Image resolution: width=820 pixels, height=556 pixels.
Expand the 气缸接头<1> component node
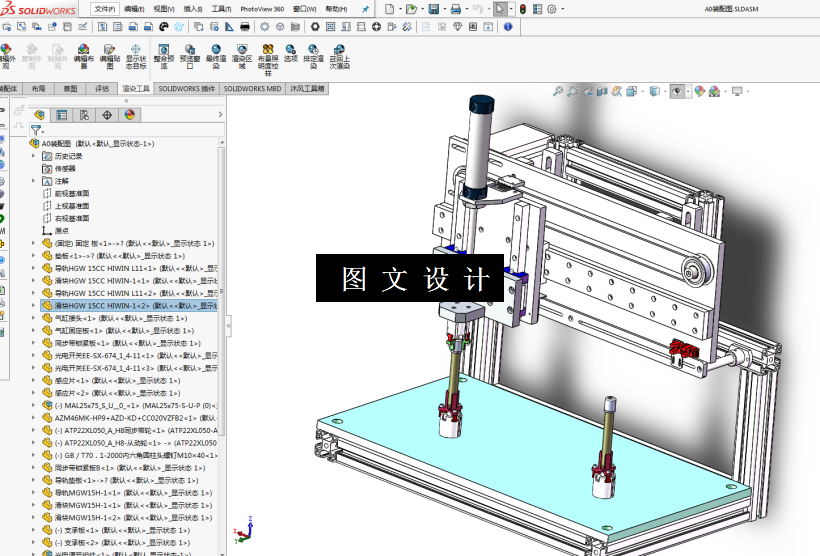(33, 318)
